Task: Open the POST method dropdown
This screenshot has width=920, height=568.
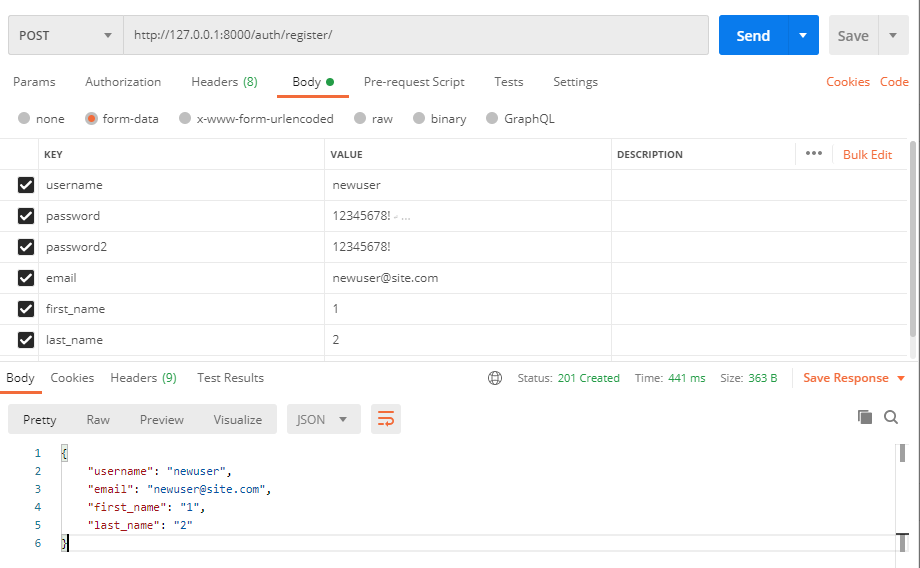Action: 66,35
